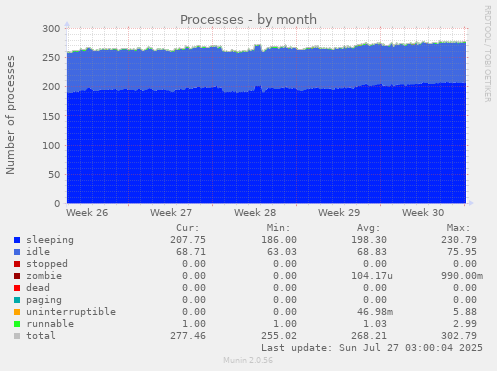Click uninterruptible maximum value 5.88

pyautogui.click(x=465, y=312)
